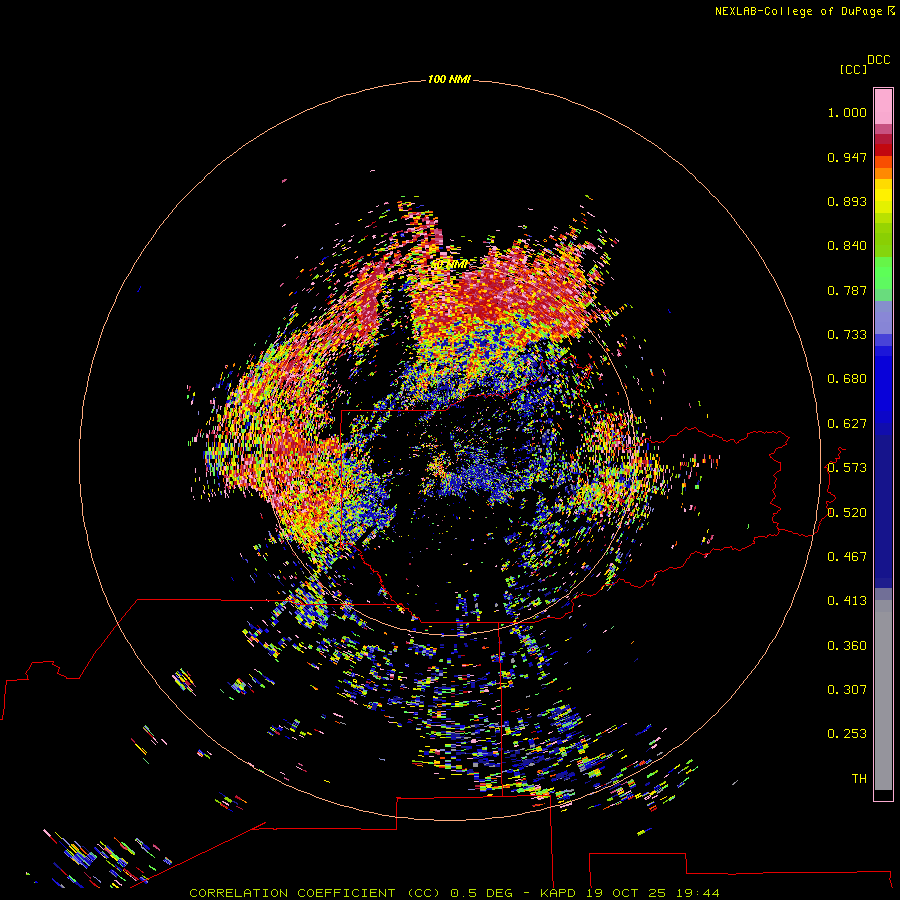Pick the pink segment of the color bar
Image resolution: width=900 pixels, height=900 pixels.
883,107
